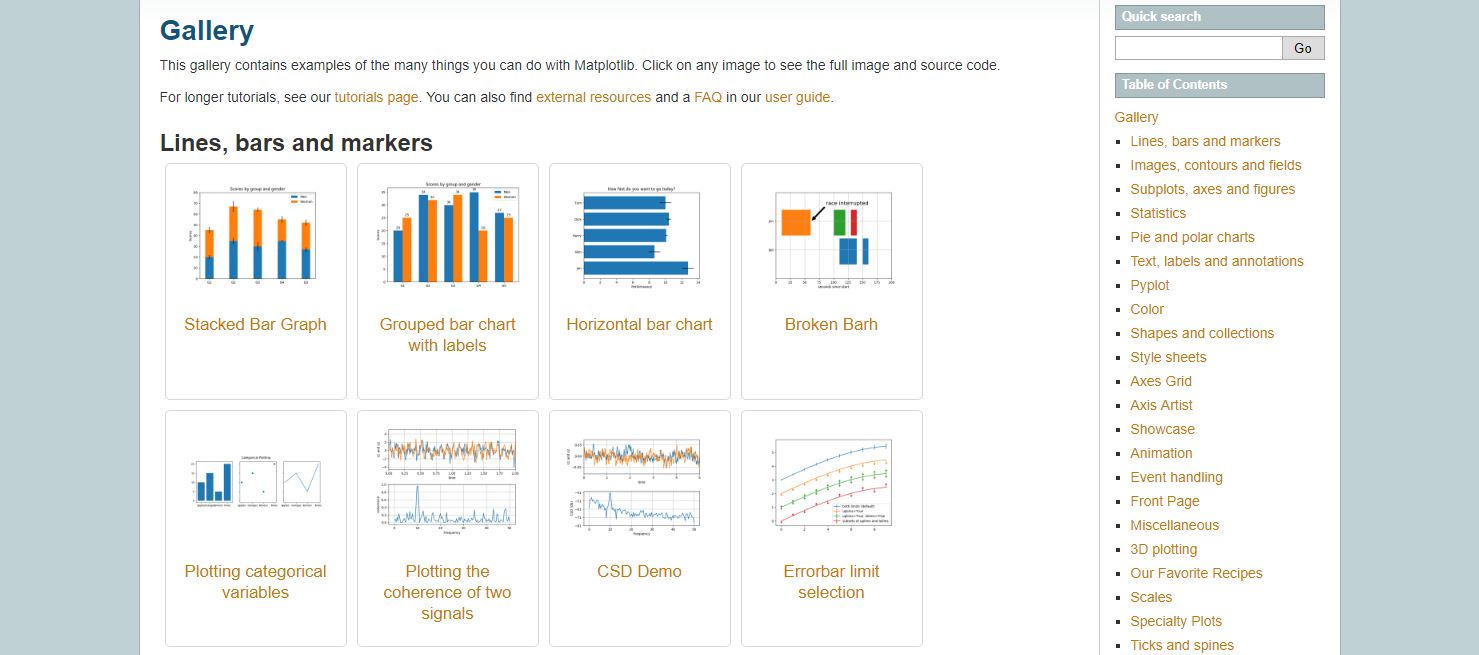Open the Grouped bar chart thumbnail image
The width and height of the screenshot is (1479, 655).
click(x=447, y=236)
